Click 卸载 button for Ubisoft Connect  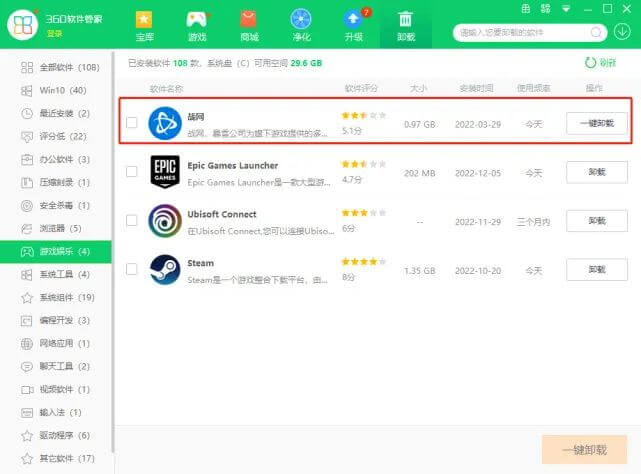597,221
